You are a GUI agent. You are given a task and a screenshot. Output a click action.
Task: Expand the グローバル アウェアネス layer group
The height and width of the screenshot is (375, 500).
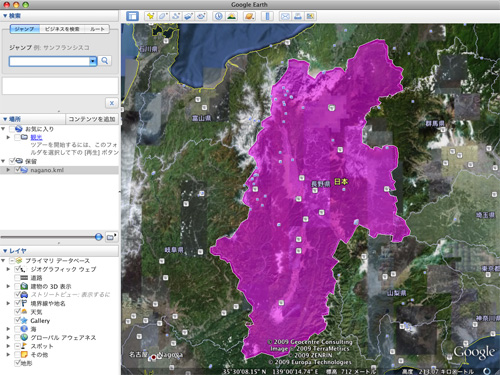8,337
